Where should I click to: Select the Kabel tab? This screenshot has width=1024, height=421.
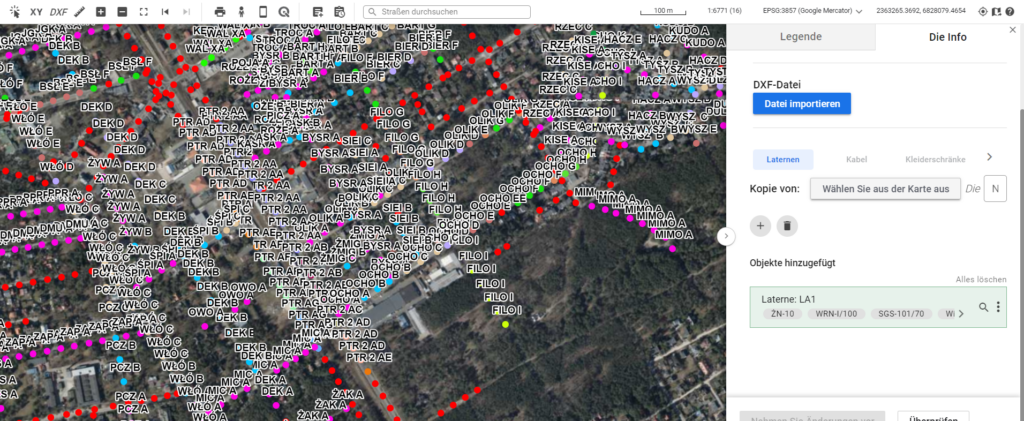pos(856,159)
